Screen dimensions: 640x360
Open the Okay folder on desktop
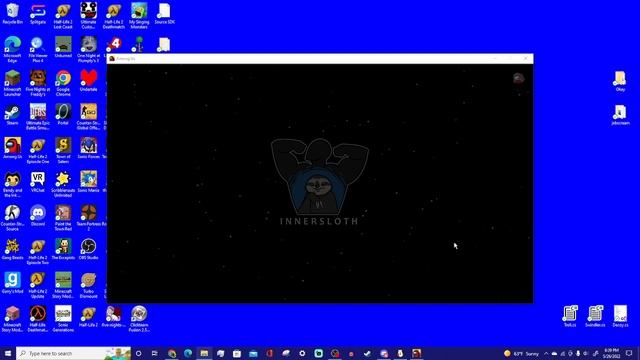(x=620, y=81)
